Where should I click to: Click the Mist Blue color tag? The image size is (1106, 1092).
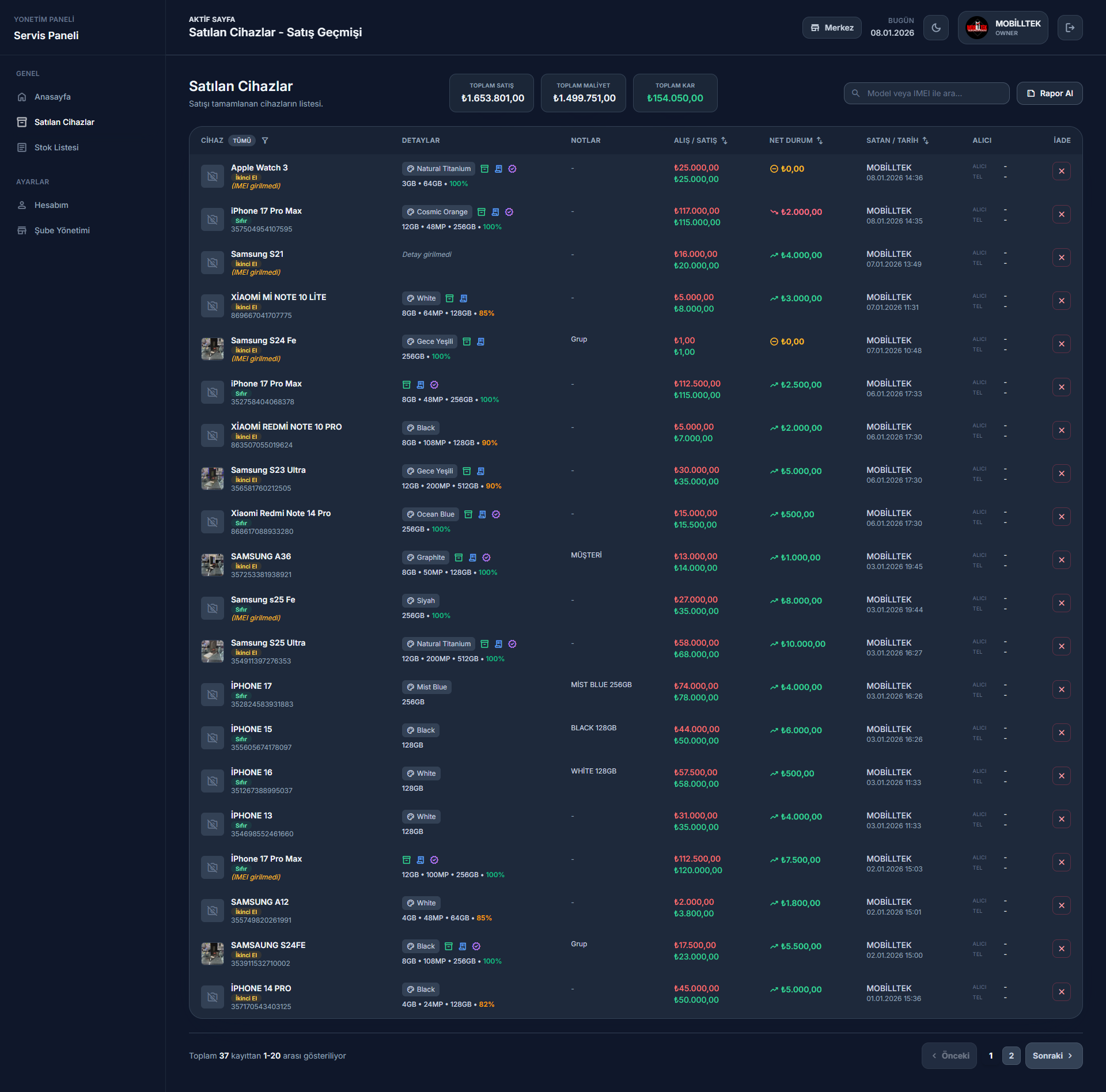(426, 687)
